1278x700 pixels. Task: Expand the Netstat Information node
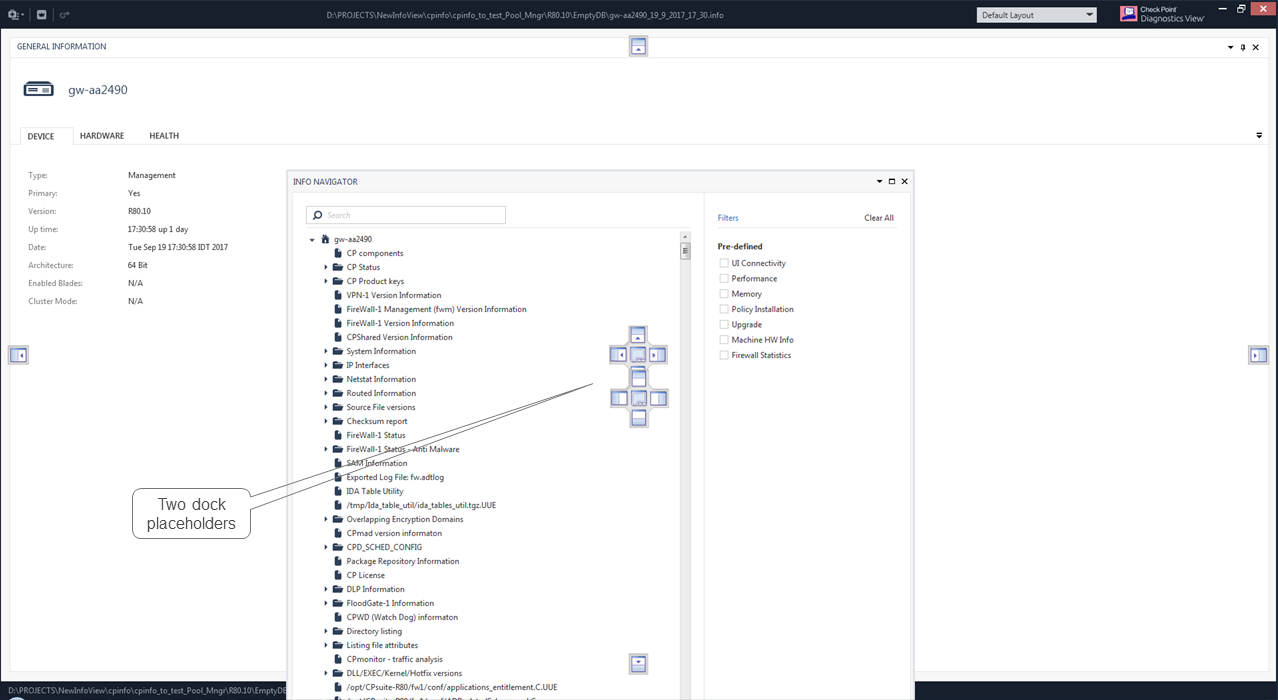click(326, 379)
